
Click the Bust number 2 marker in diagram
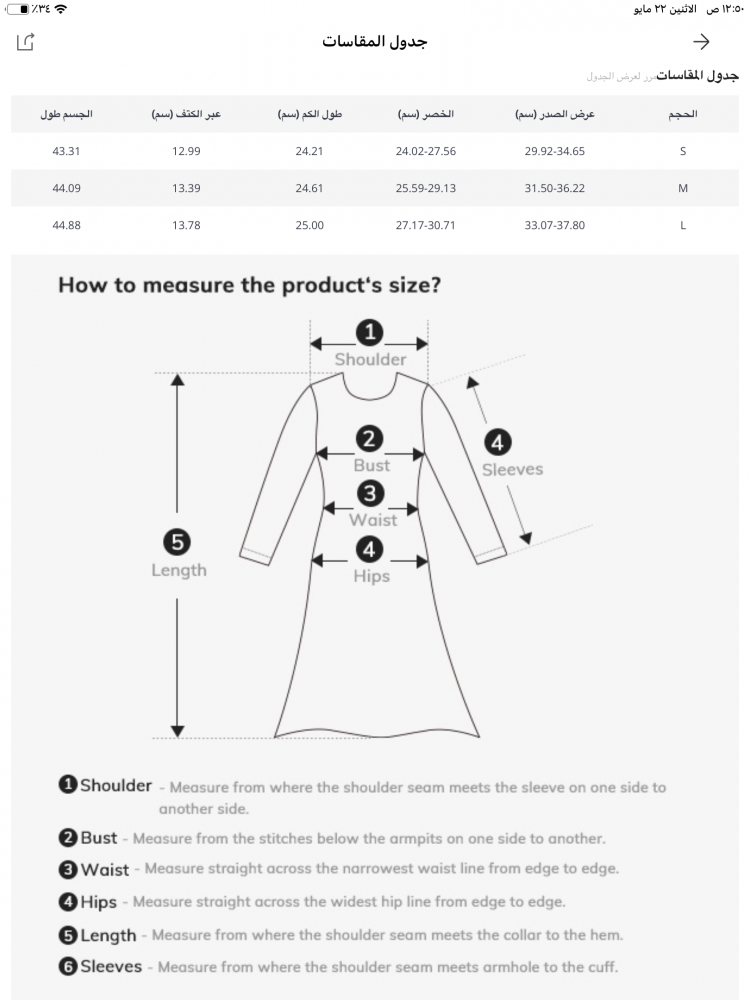pyautogui.click(x=370, y=439)
